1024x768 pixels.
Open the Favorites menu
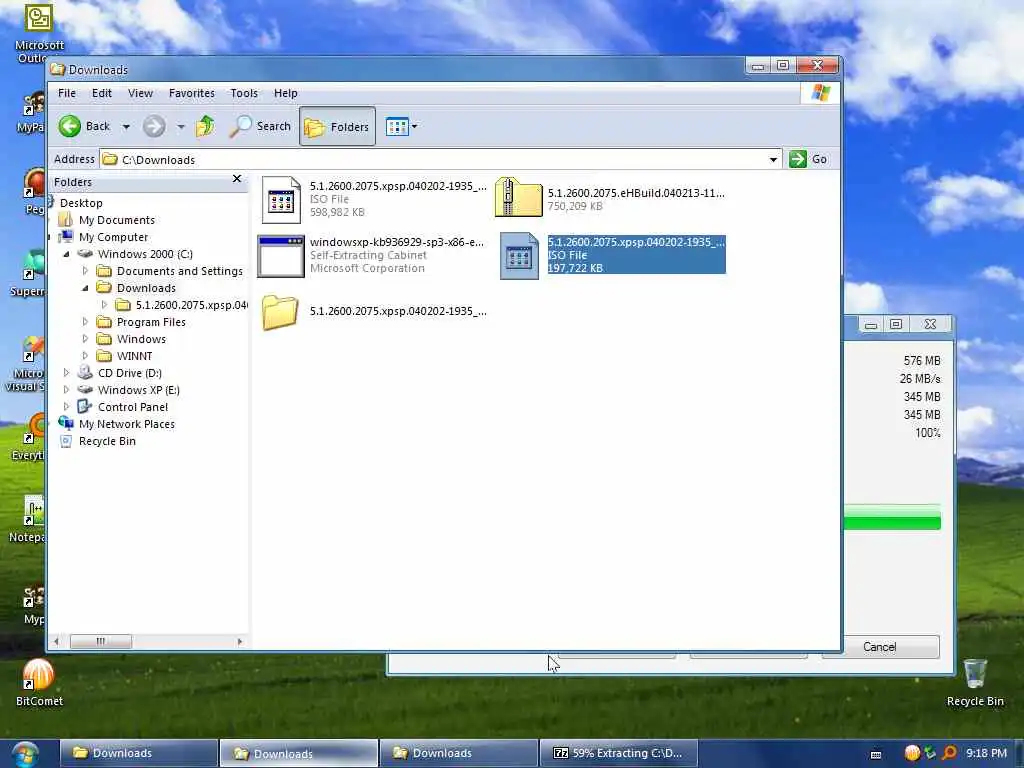click(191, 93)
